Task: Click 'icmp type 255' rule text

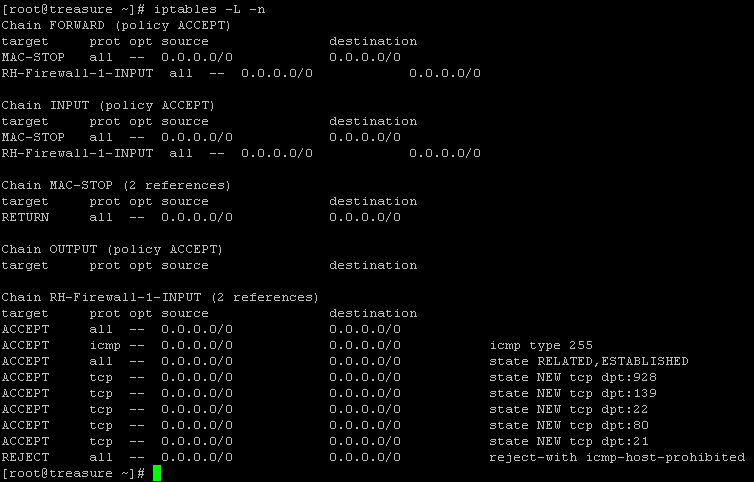Action: pos(541,345)
